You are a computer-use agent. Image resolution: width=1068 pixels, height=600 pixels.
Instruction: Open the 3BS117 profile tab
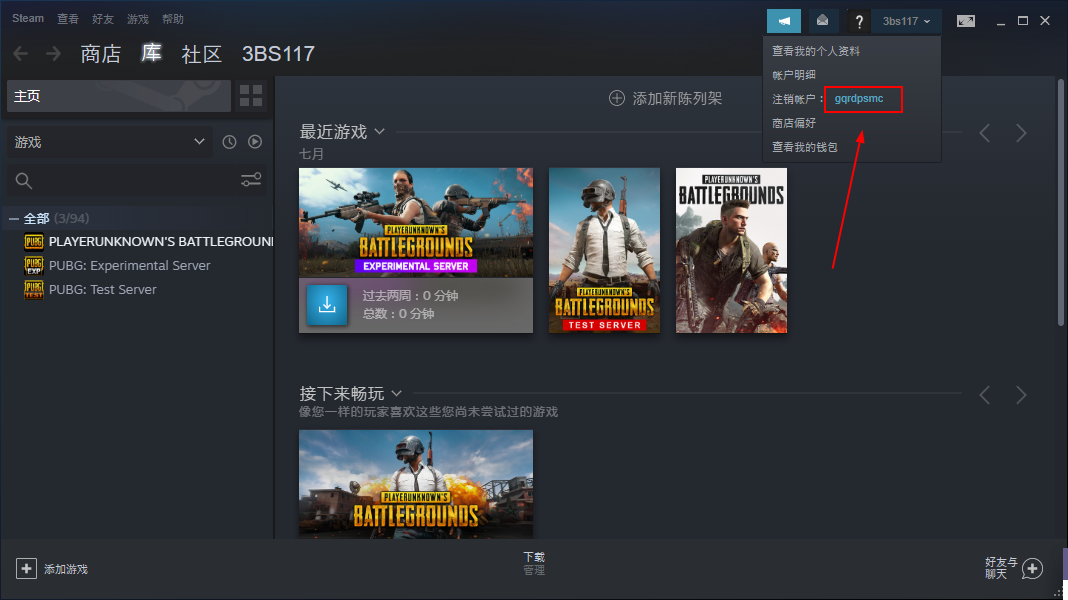[278, 54]
